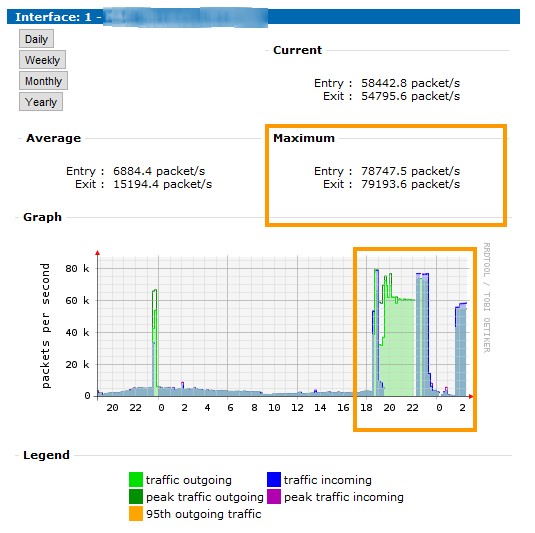Screen dimensions: 535x533
Task: Click the average exit value 15194.4 packet/s
Action: (x=162, y=184)
